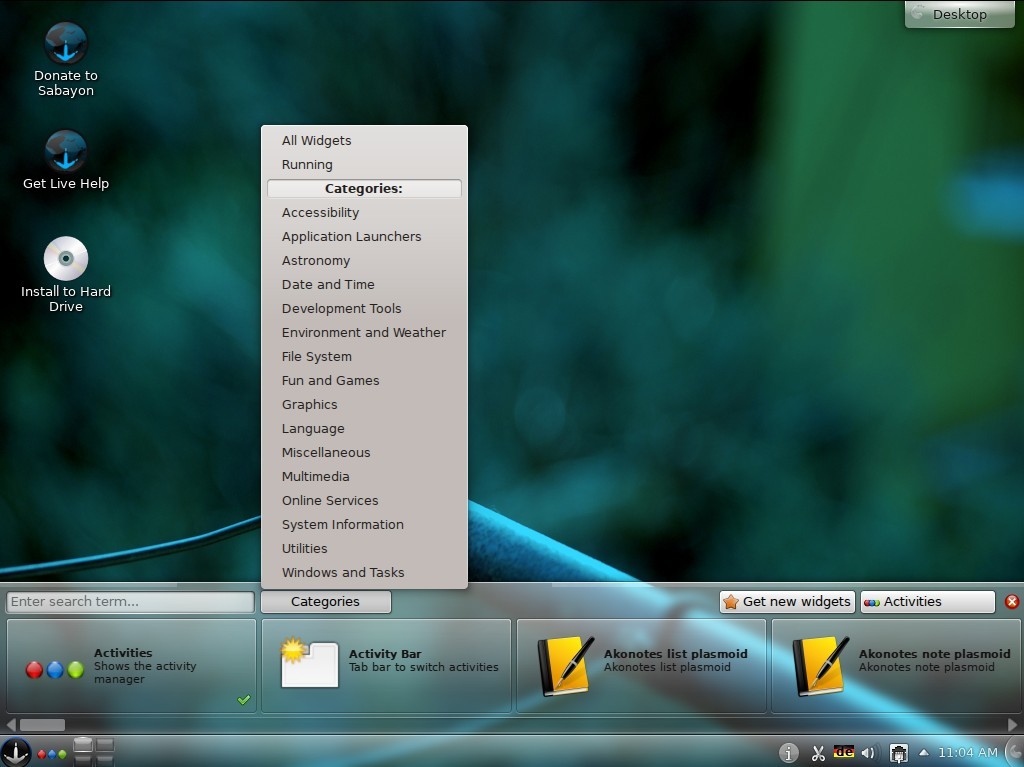Click the widget list scrollbar handle

[42, 725]
